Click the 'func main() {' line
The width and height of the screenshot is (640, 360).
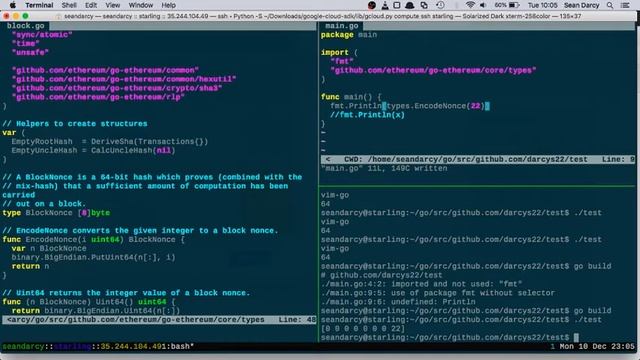pos(351,97)
